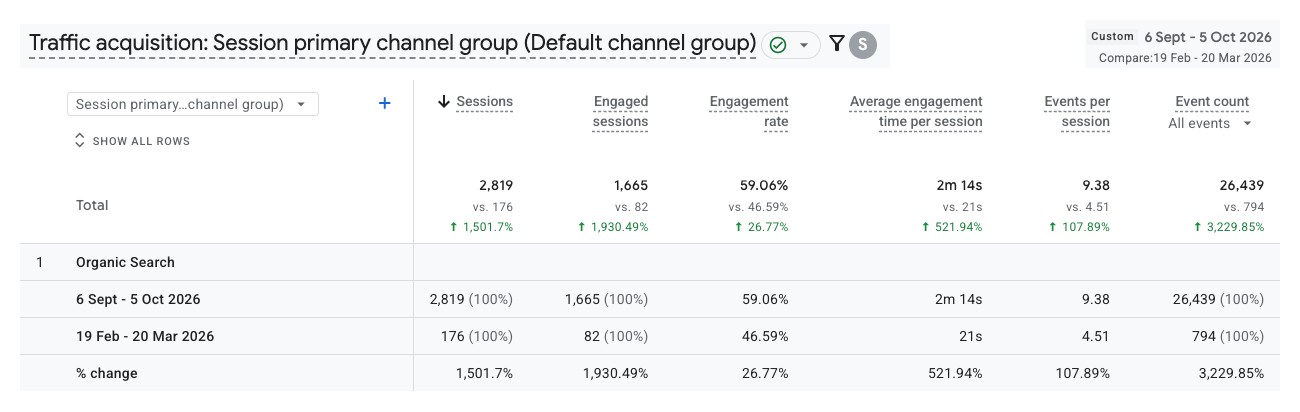This screenshot has height=412, width=1300.
Task: Click the Average engagement time per session header
Action: click(x=916, y=111)
